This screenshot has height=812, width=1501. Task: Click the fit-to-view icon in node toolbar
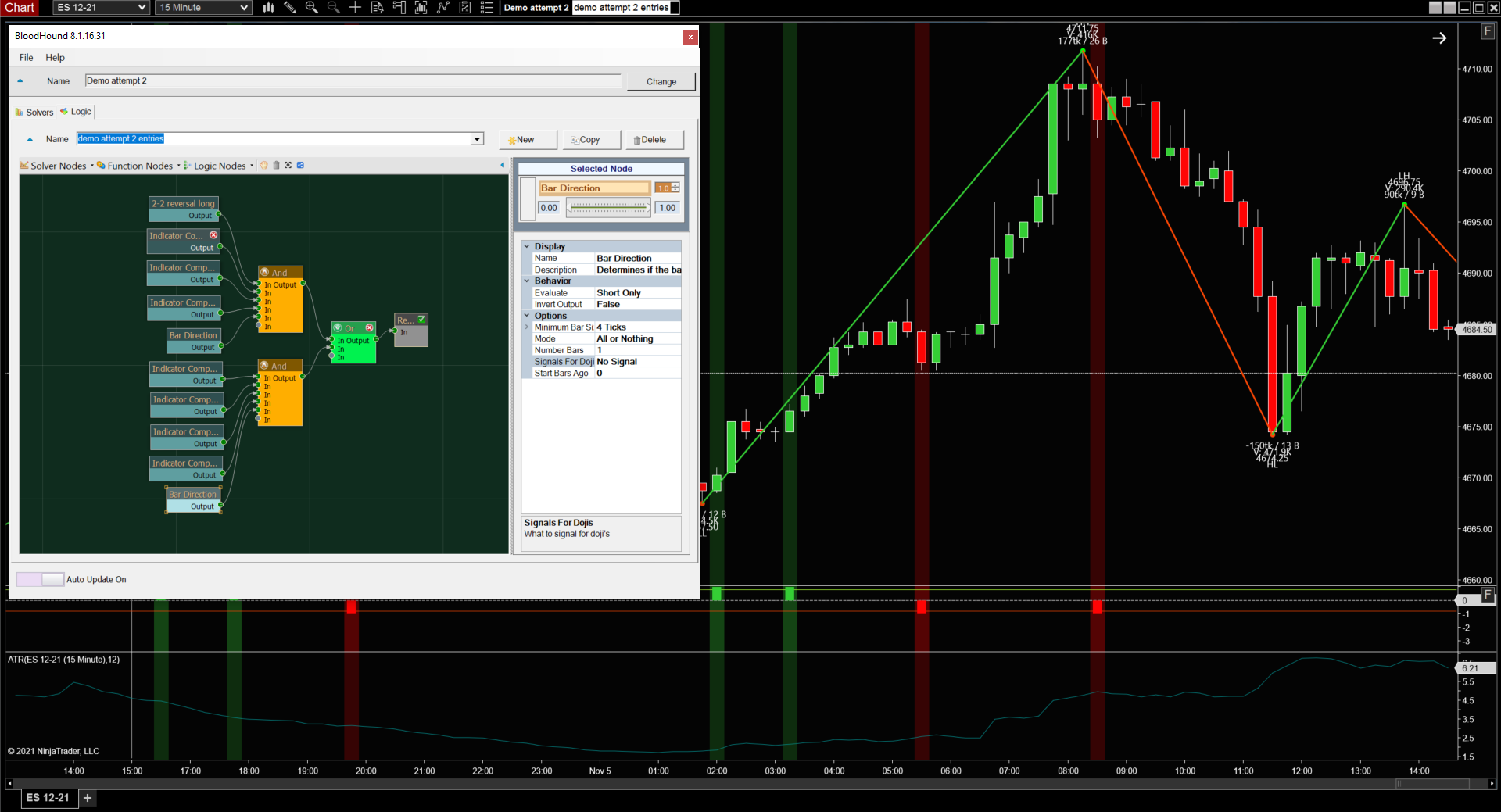288,166
